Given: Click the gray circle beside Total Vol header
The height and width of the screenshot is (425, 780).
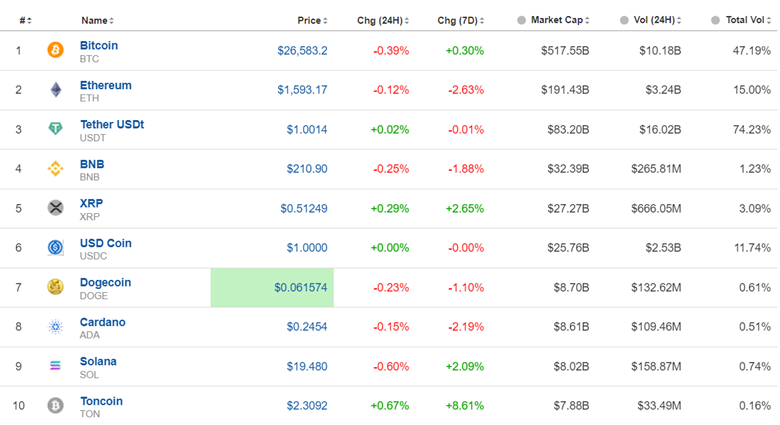Looking at the screenshot, I should [x=715, y=20].
